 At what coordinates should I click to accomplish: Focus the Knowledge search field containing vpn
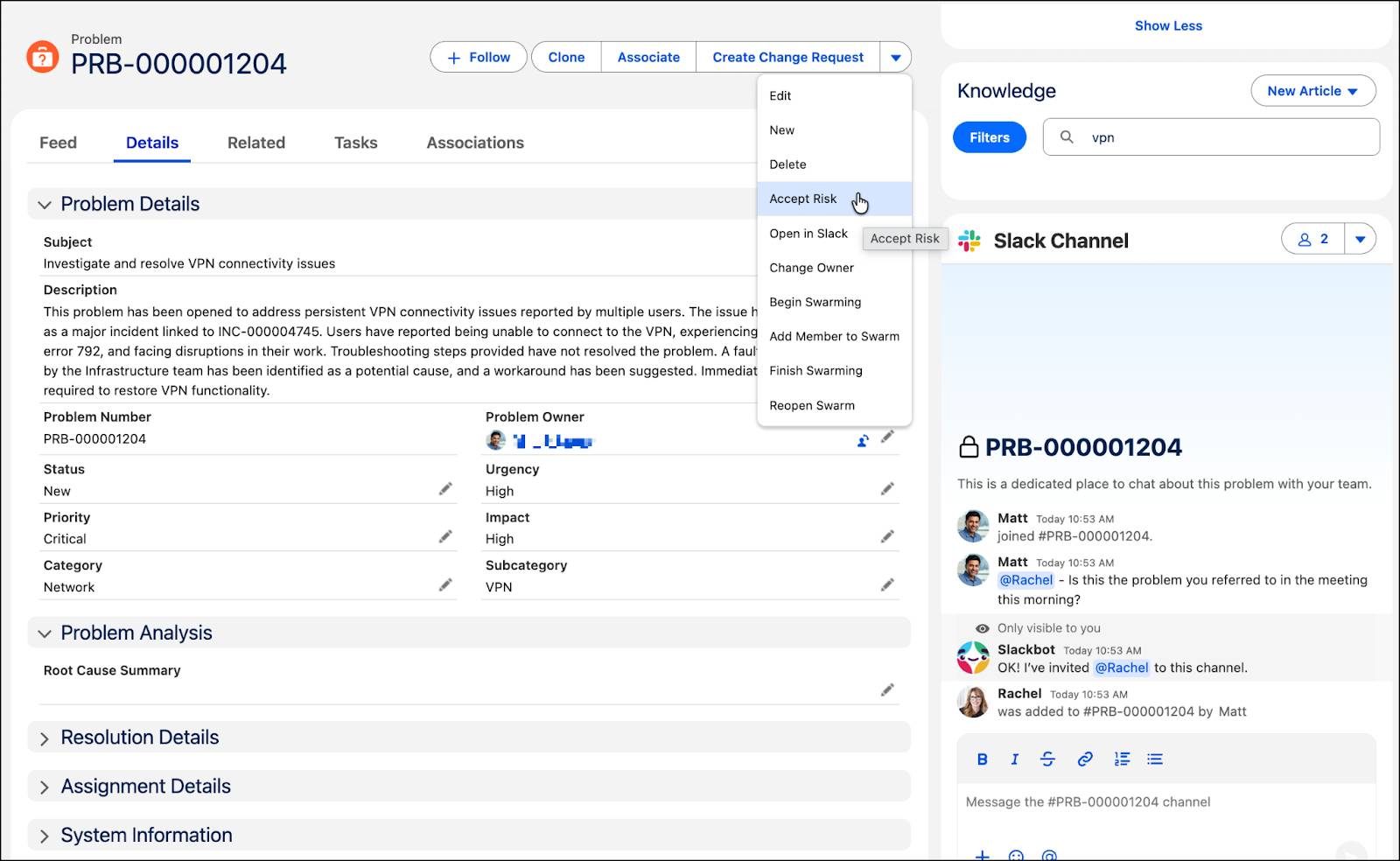tap(1211, 137)
